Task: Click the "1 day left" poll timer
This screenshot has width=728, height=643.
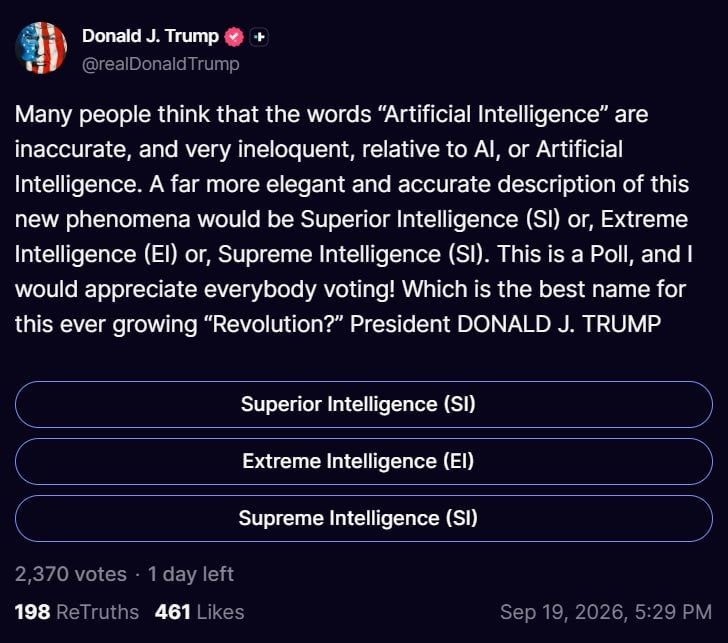Action: coord(191,574)
